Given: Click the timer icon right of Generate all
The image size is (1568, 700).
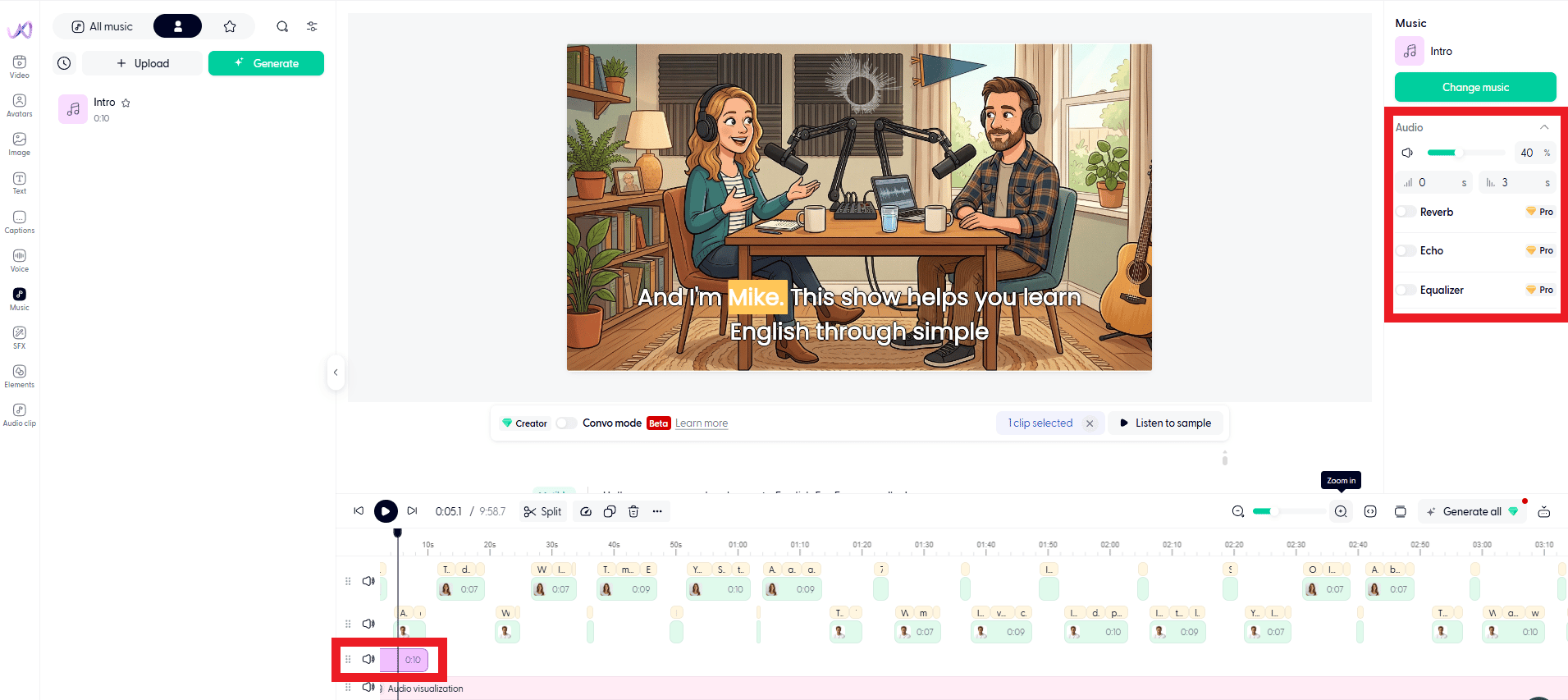Looking at the screenshot, I should point(1543,511).
